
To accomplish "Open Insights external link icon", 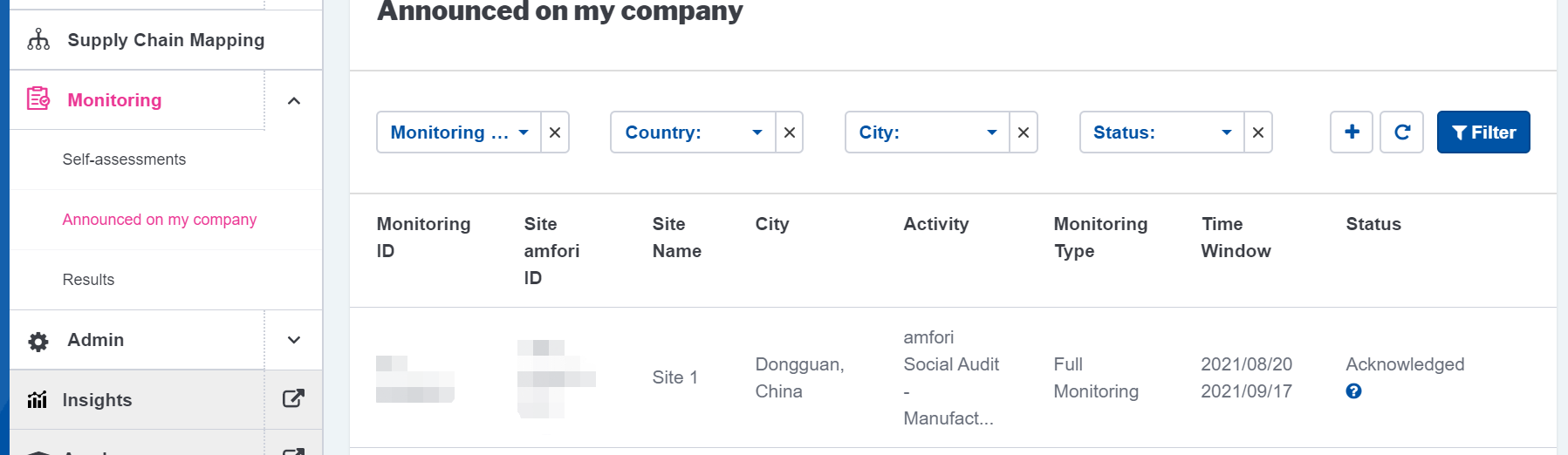I will click(x=293, y=399).
